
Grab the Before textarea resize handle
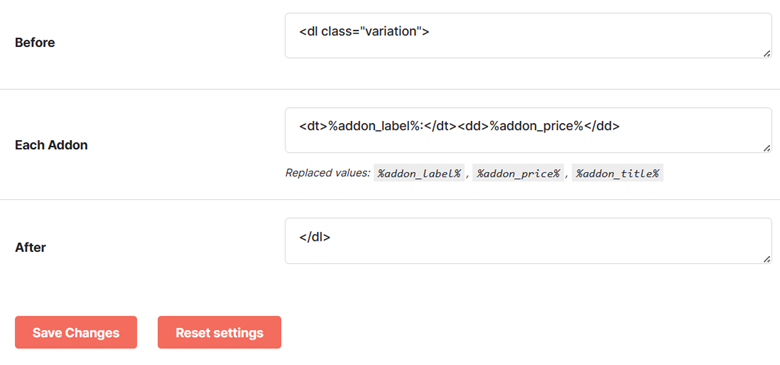click(x=767, y=53)
